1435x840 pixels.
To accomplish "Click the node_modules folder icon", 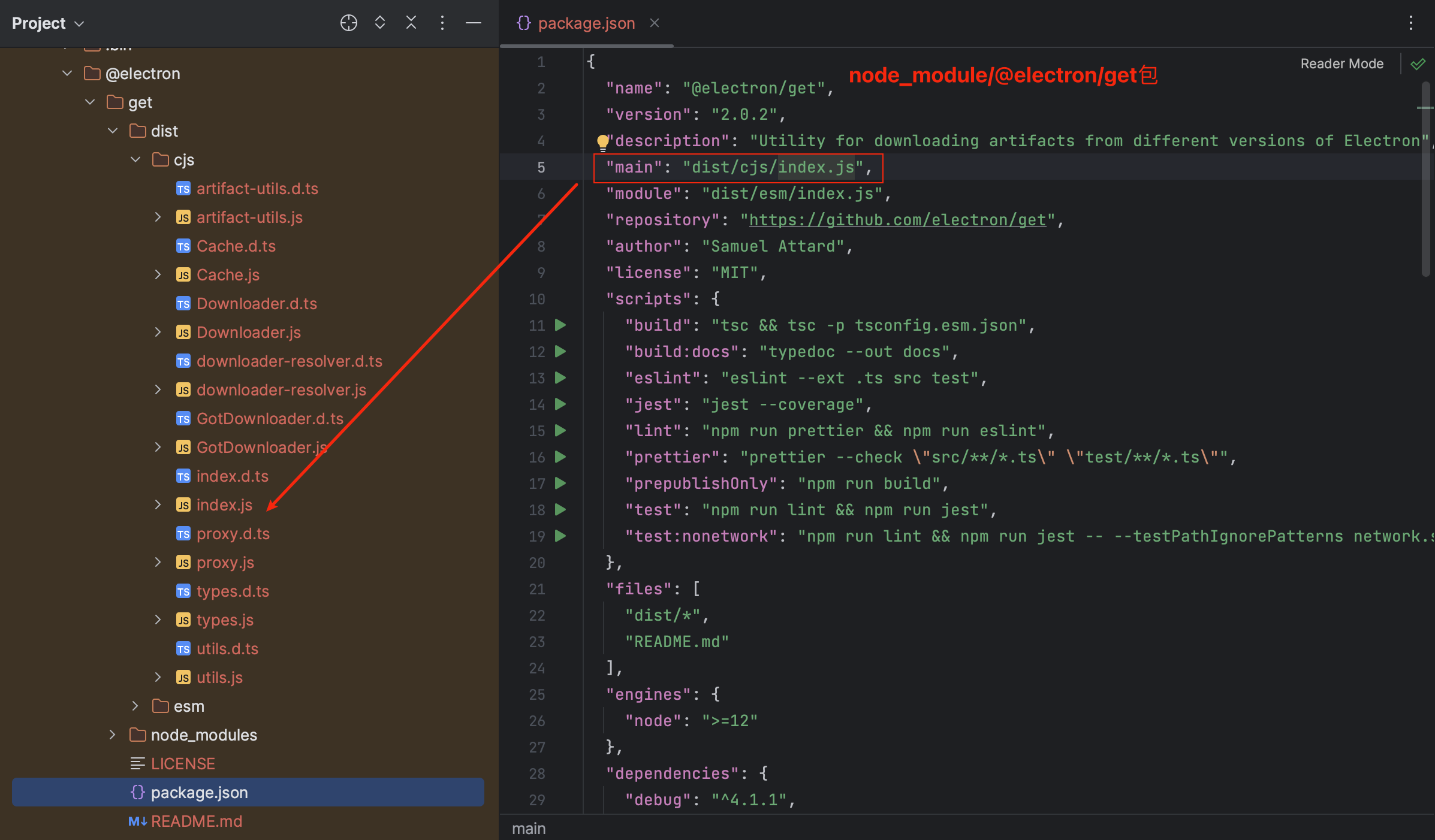I will point(137,735).
